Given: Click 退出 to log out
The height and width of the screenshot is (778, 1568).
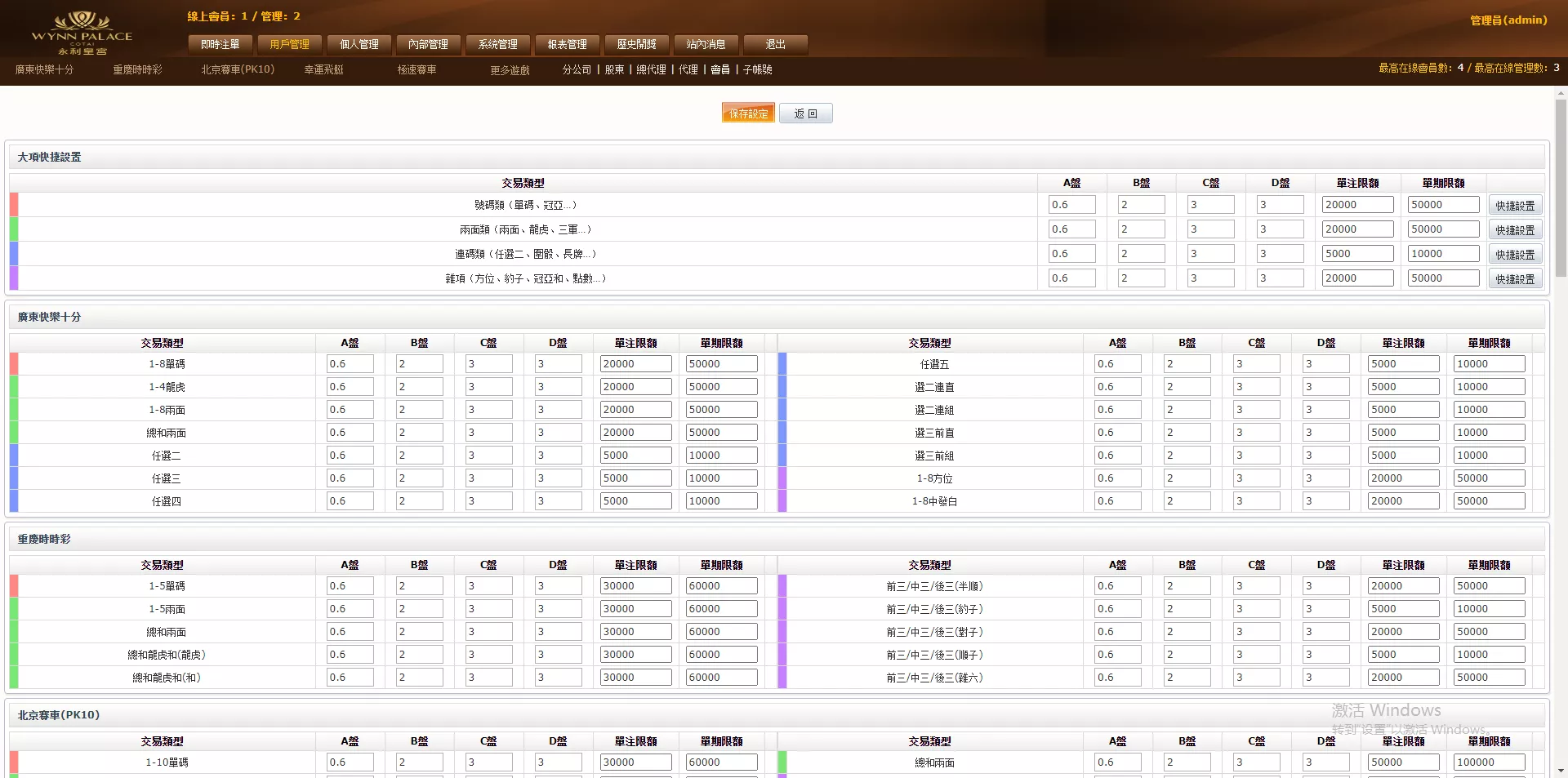Looking at the screenshot, I should point(773,45).
